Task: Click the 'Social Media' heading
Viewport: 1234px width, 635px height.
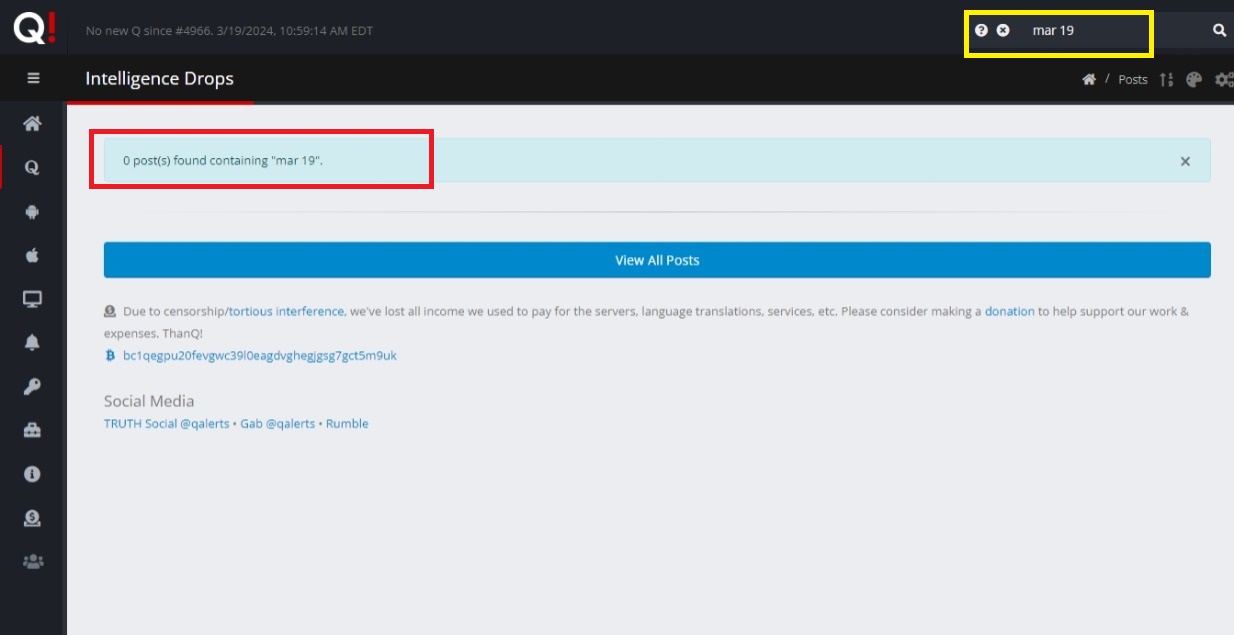Action: pyautogui.click(x=149, y=400)
